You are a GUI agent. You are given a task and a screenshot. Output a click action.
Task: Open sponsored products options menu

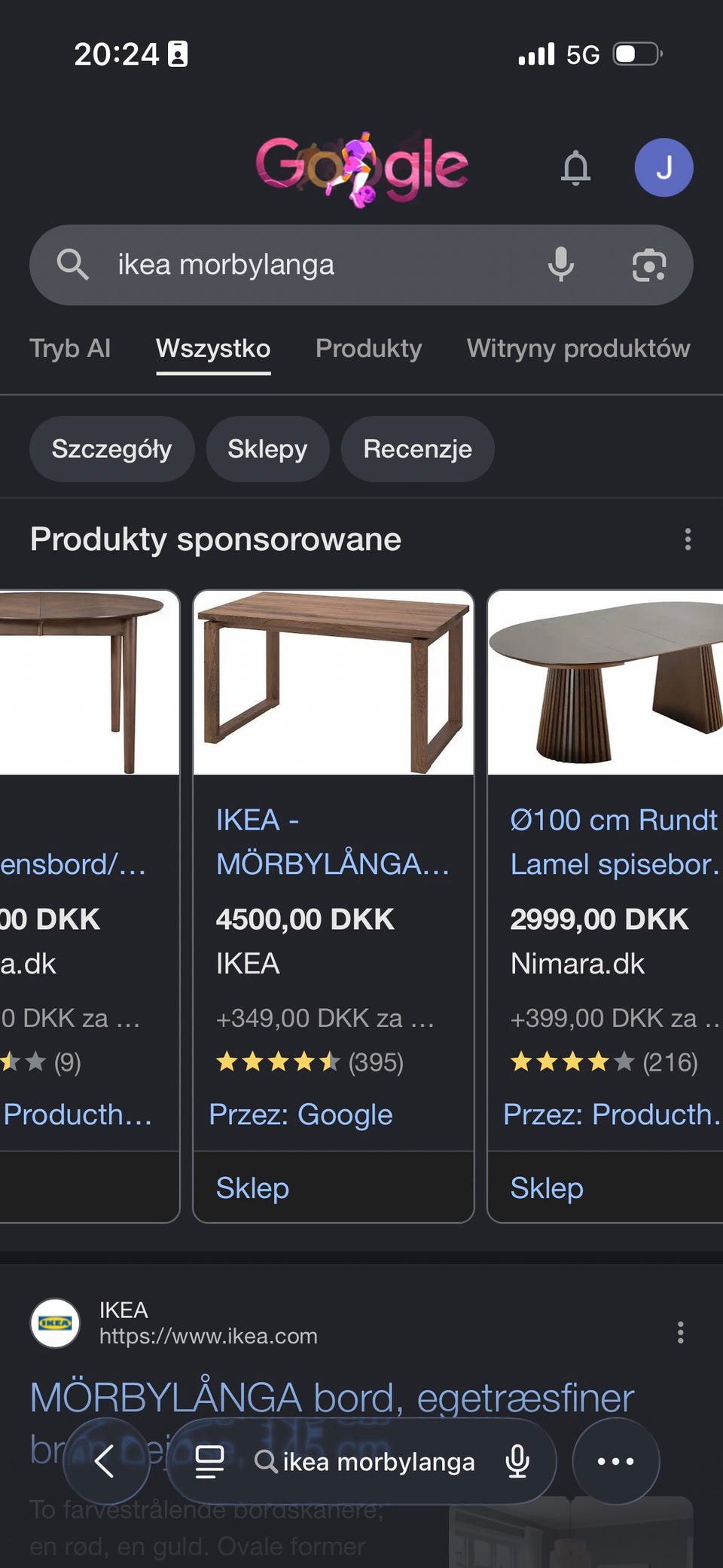(688, 539)
